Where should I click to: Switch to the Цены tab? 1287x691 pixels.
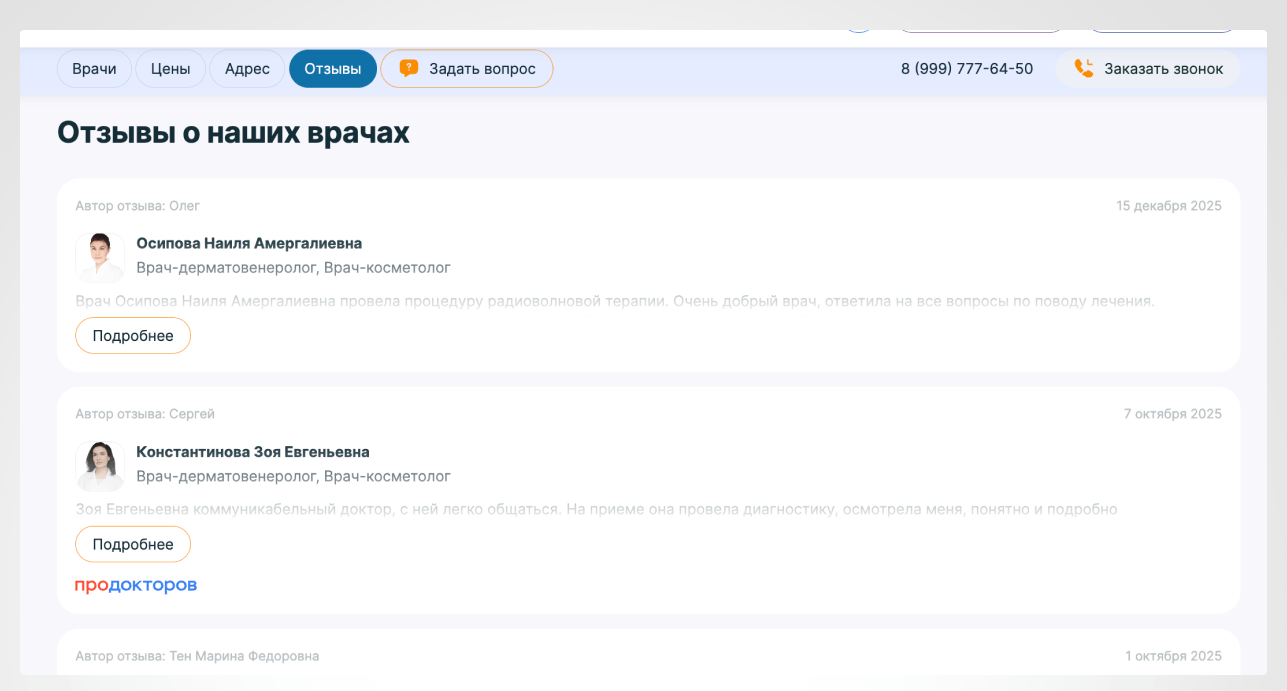(x=171, y=69)
